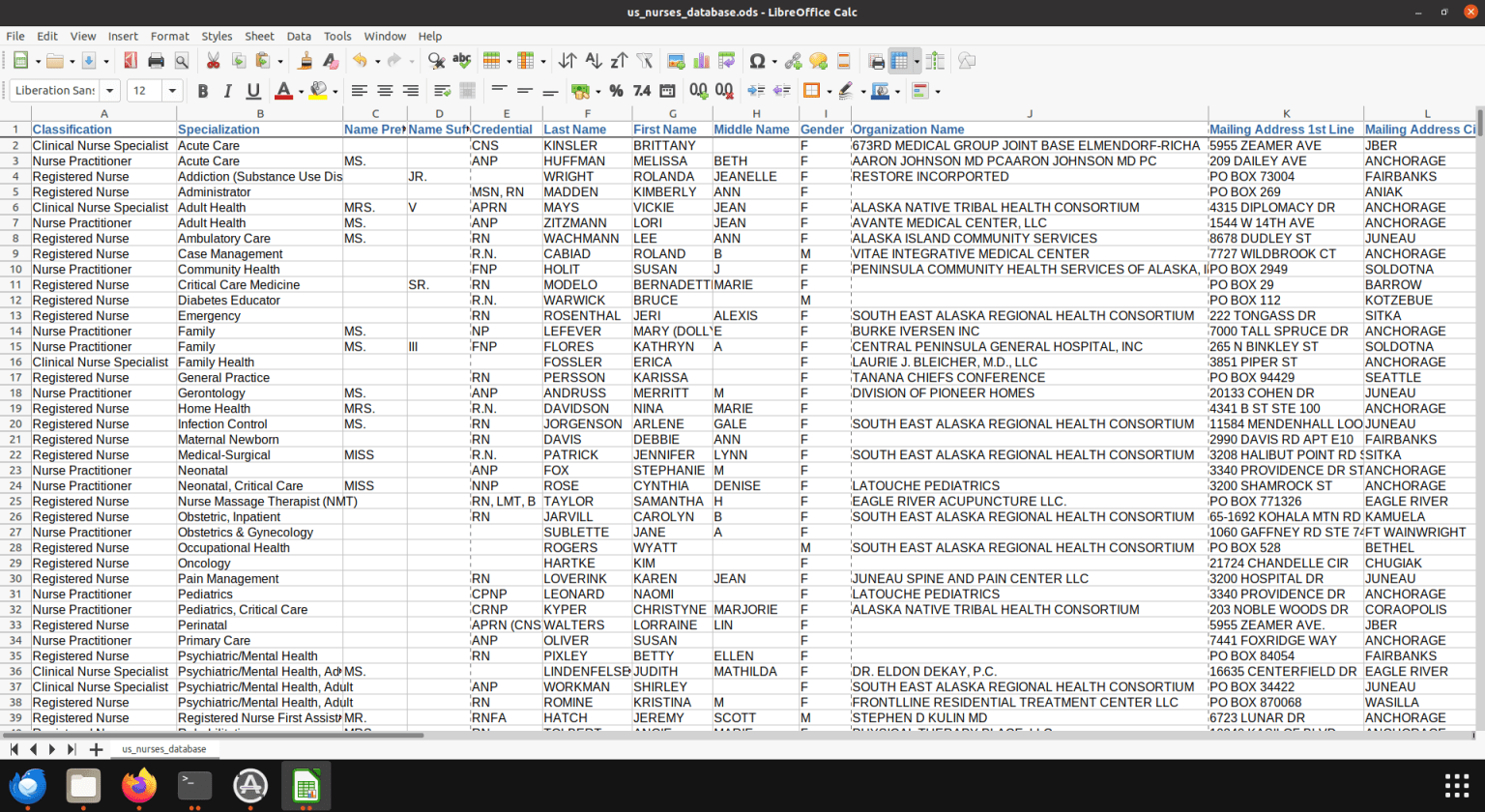Open the highlighting color swatch
The image size is (1485, 812).
319,90
